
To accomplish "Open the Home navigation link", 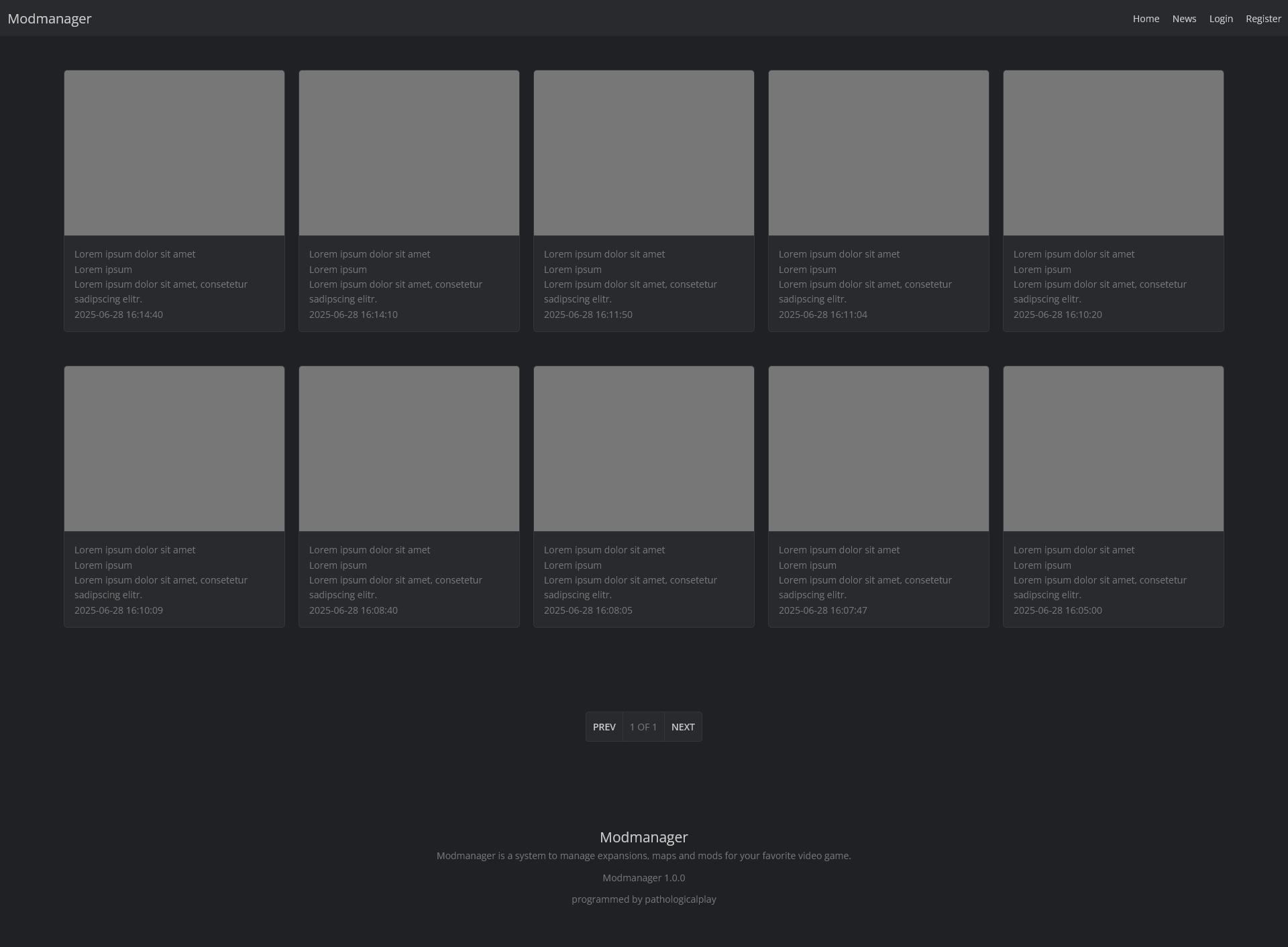I will tap(1146, 19).
